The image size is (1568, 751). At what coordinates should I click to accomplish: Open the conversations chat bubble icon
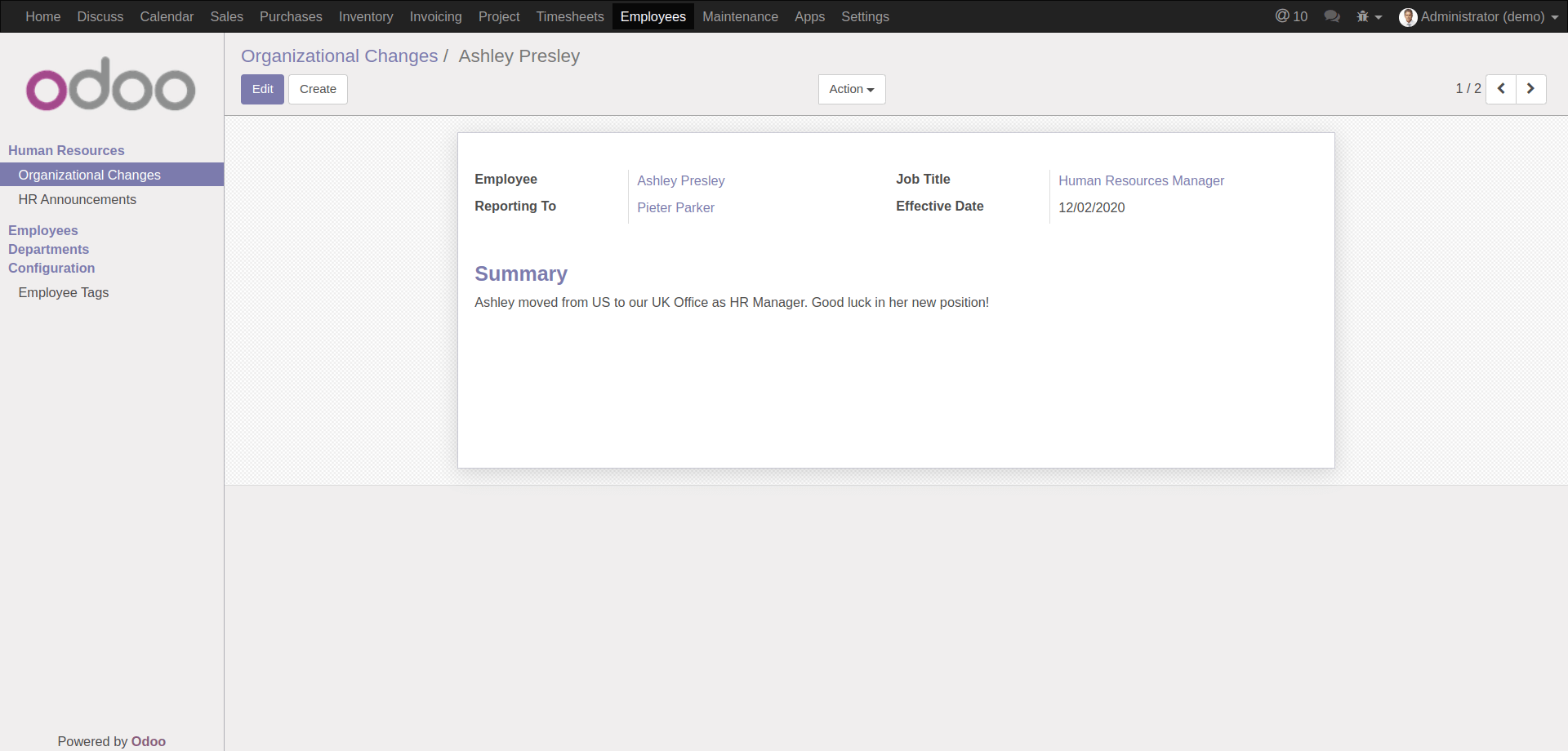coord(1331,16)
